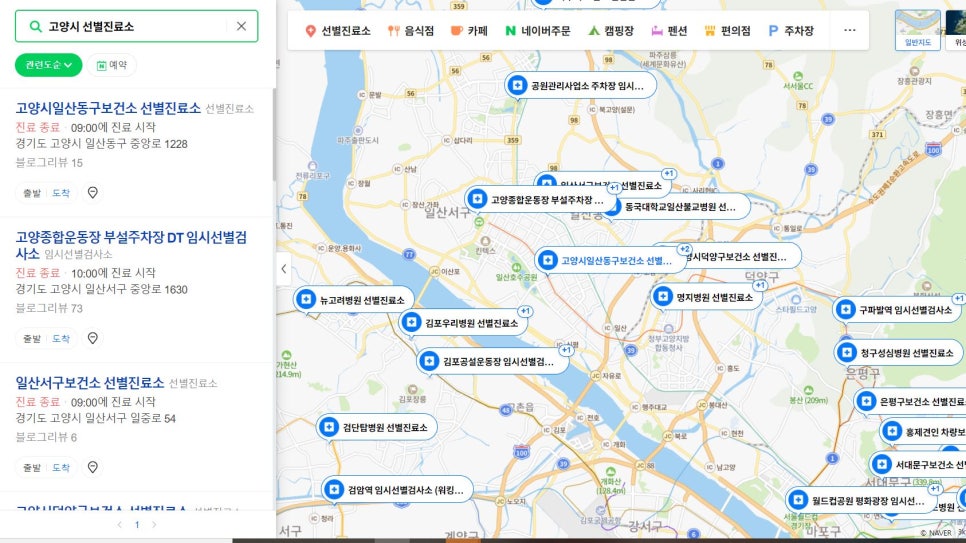Click 덕양구보건소 선별진료소 map marker
Screen dimensions: 966x543
click(x=743, y=256)
